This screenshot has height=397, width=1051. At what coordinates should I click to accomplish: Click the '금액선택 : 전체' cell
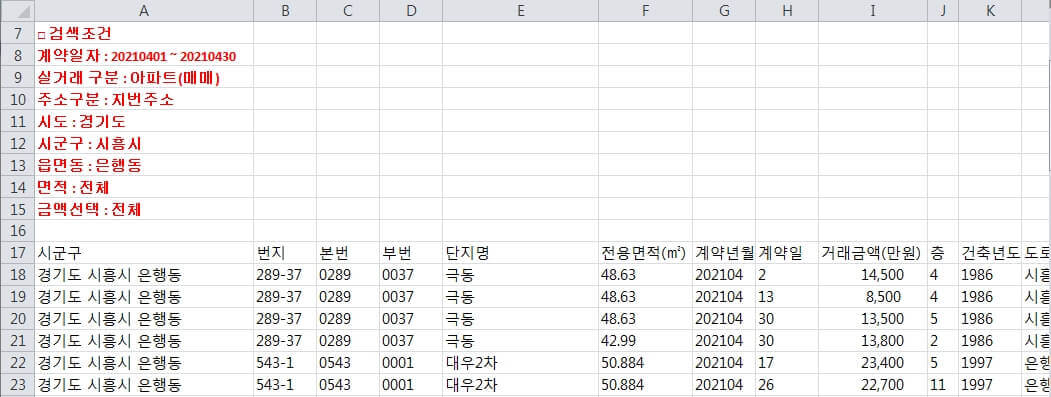pyautogui.click(x=143, y=209)
